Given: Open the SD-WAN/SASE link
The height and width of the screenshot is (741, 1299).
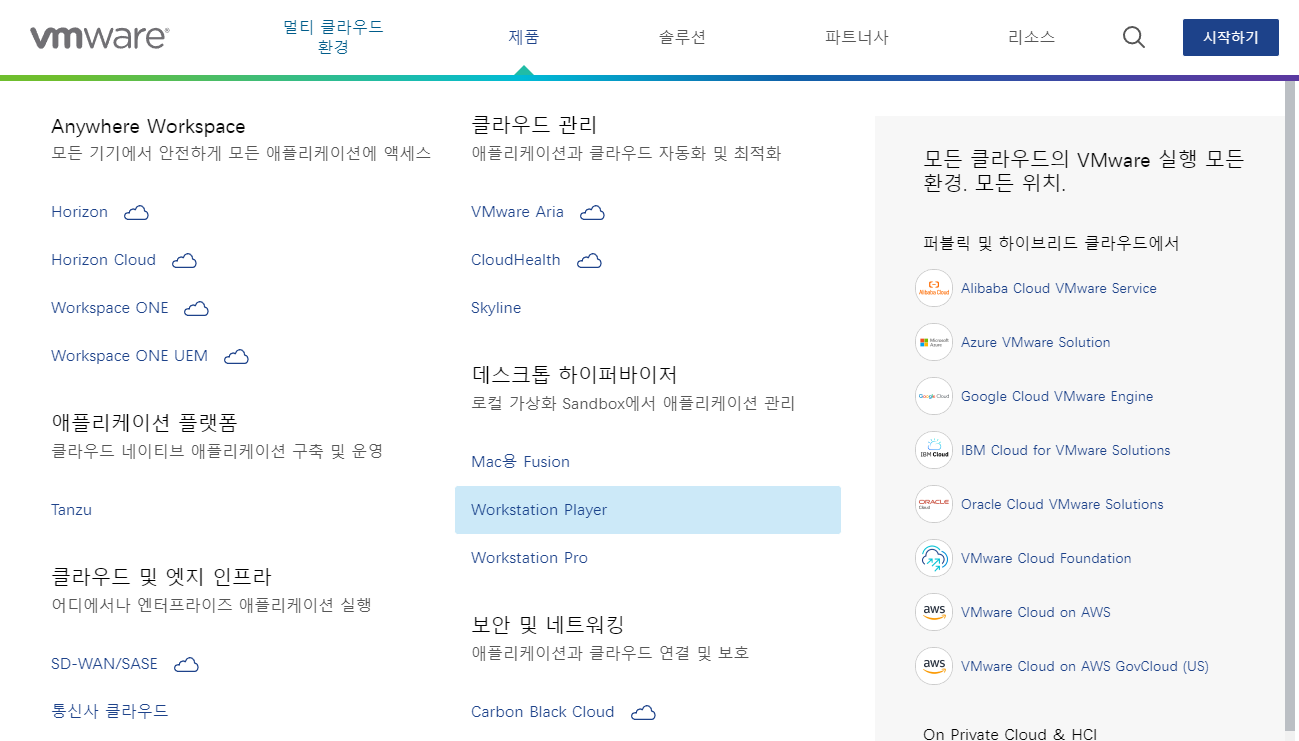Looking at the screenshot, I should pos(104,664).
